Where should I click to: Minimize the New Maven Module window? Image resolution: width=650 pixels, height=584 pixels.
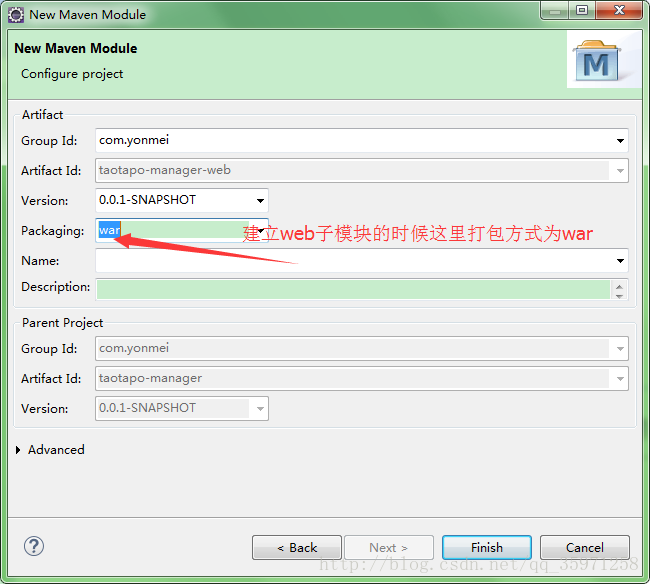click(x=555, y=11)
